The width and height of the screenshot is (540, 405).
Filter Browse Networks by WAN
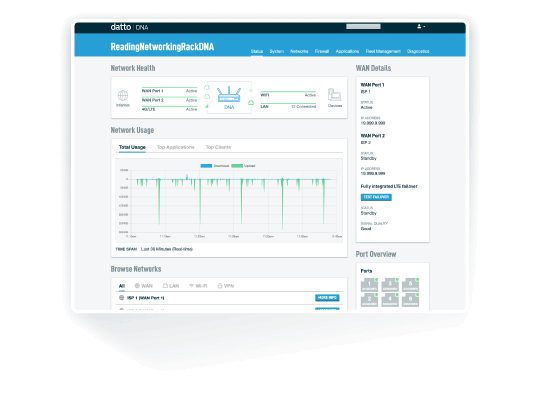144,286
